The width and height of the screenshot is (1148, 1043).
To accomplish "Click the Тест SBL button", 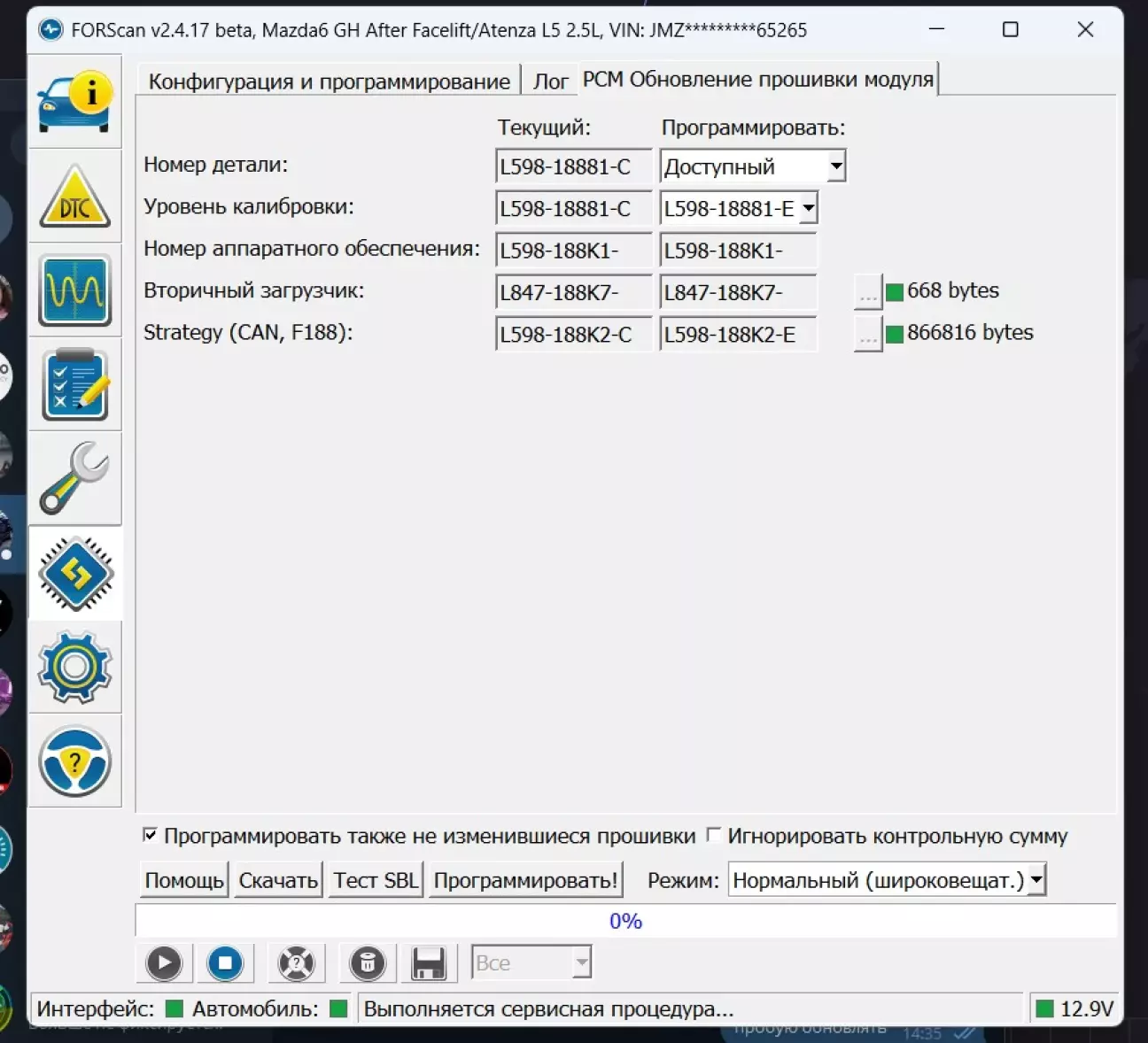I will 376,880.
